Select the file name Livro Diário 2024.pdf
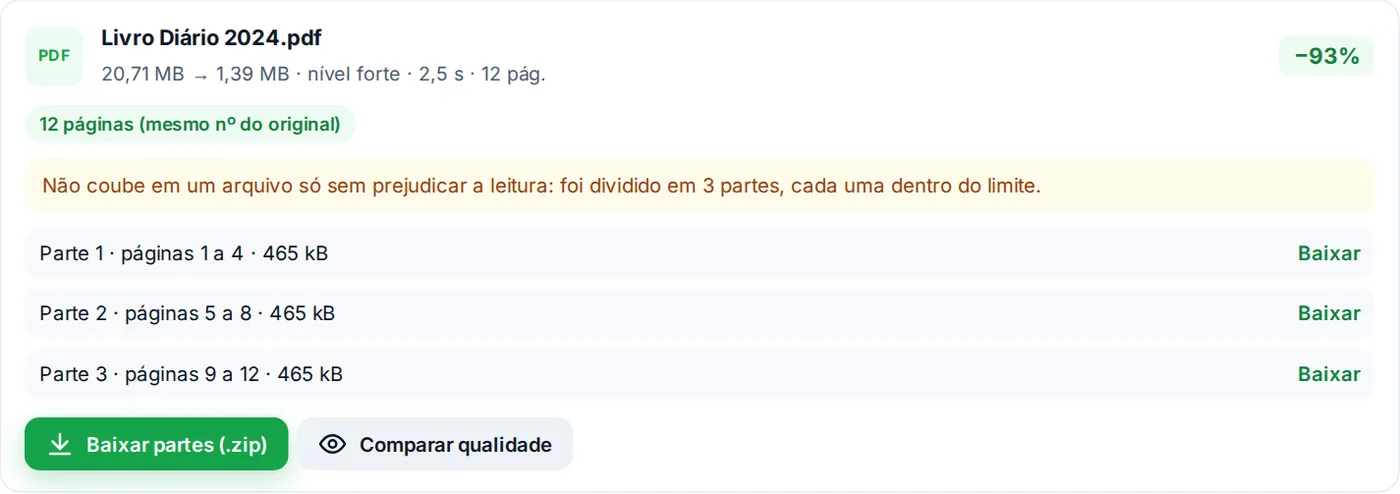This screenshot has width=1400, height=494. coord(211,38)
